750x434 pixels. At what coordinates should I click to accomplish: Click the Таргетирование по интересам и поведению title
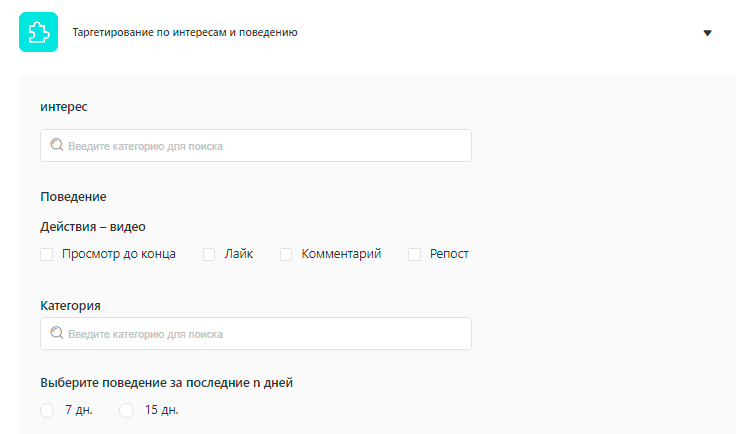185,32
